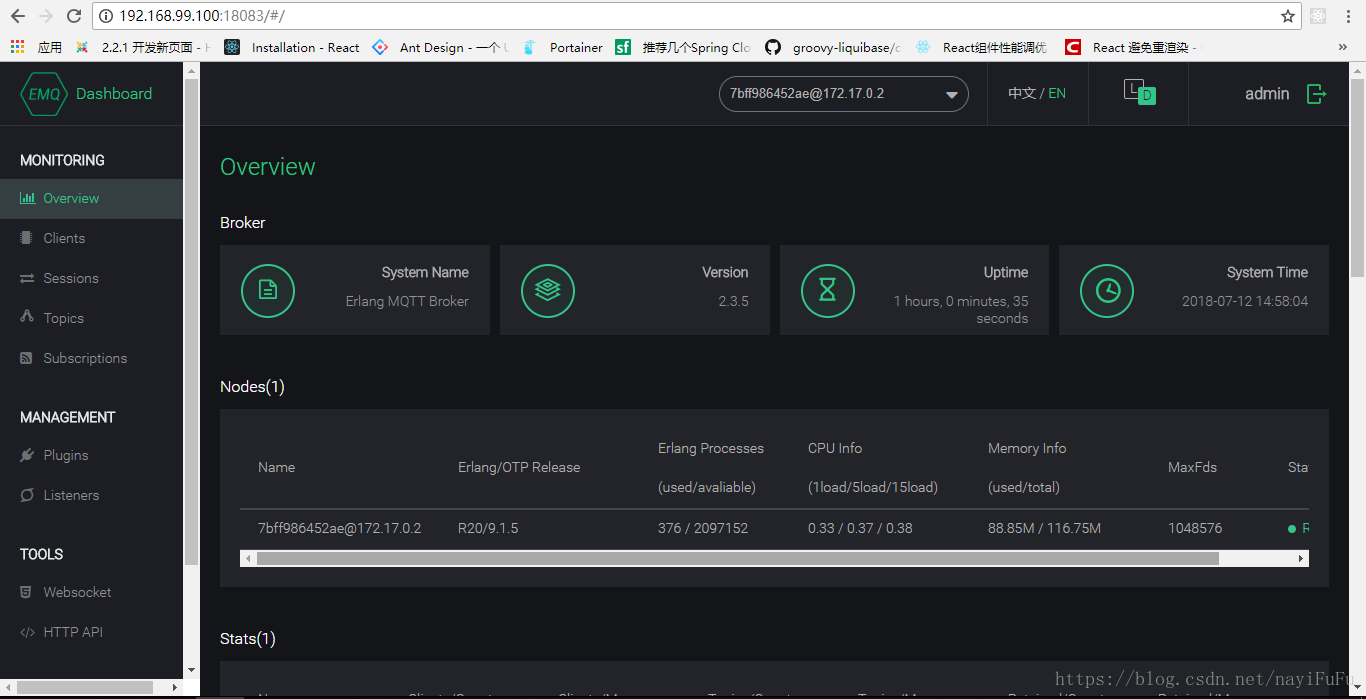
Task: Switch language to 中文
Action: coord(1021,93)
